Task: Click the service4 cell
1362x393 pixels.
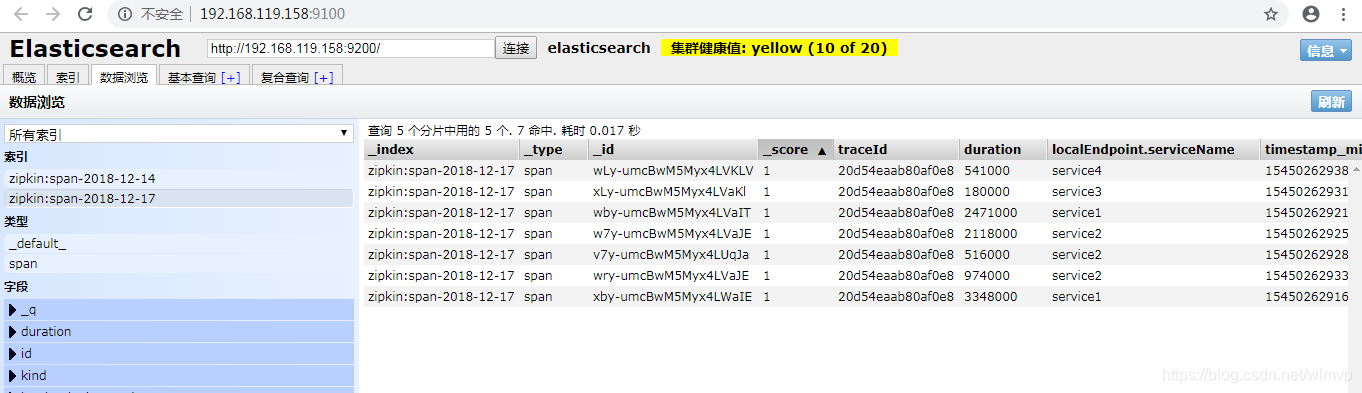Action: pyautogui.click(x=1077, y=171)
